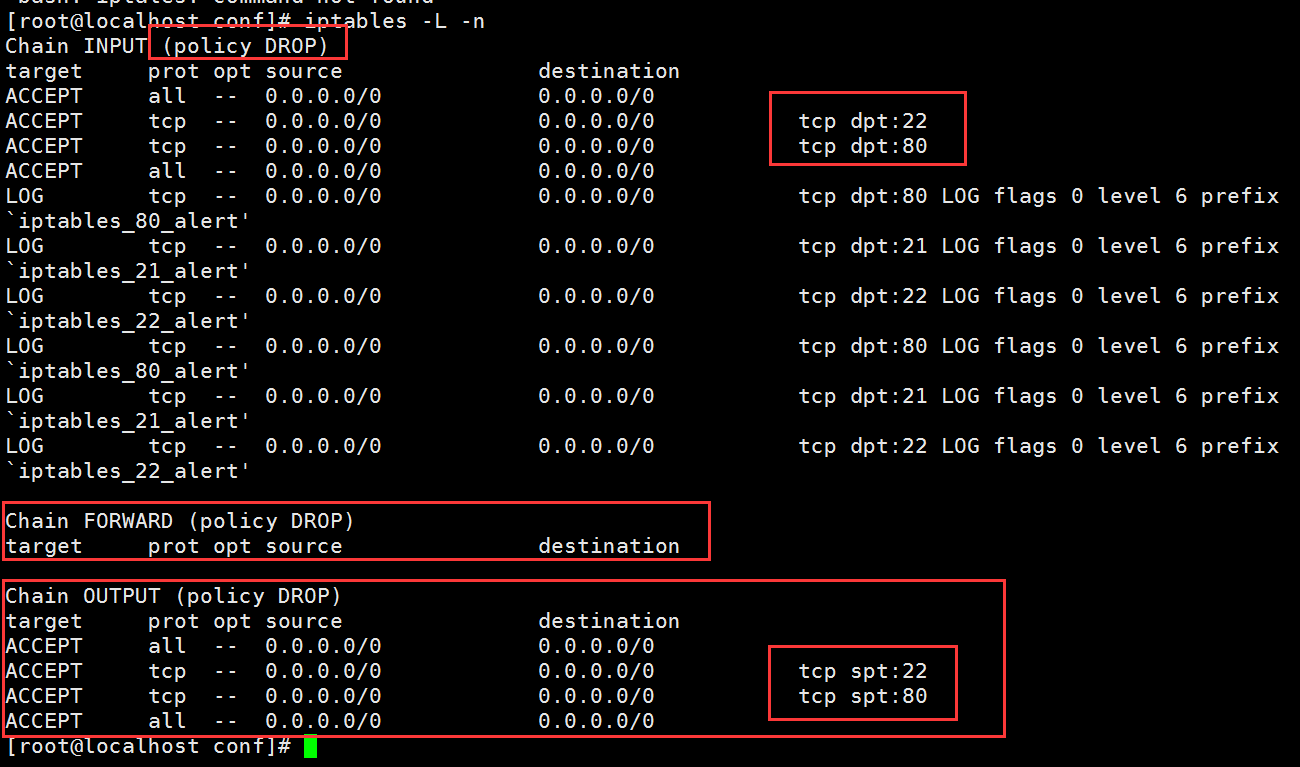Screen dimensions: 1300x767
Task: Click the final '[root@localhost conf]#' prompt text
Action: [x=148, y=746]
